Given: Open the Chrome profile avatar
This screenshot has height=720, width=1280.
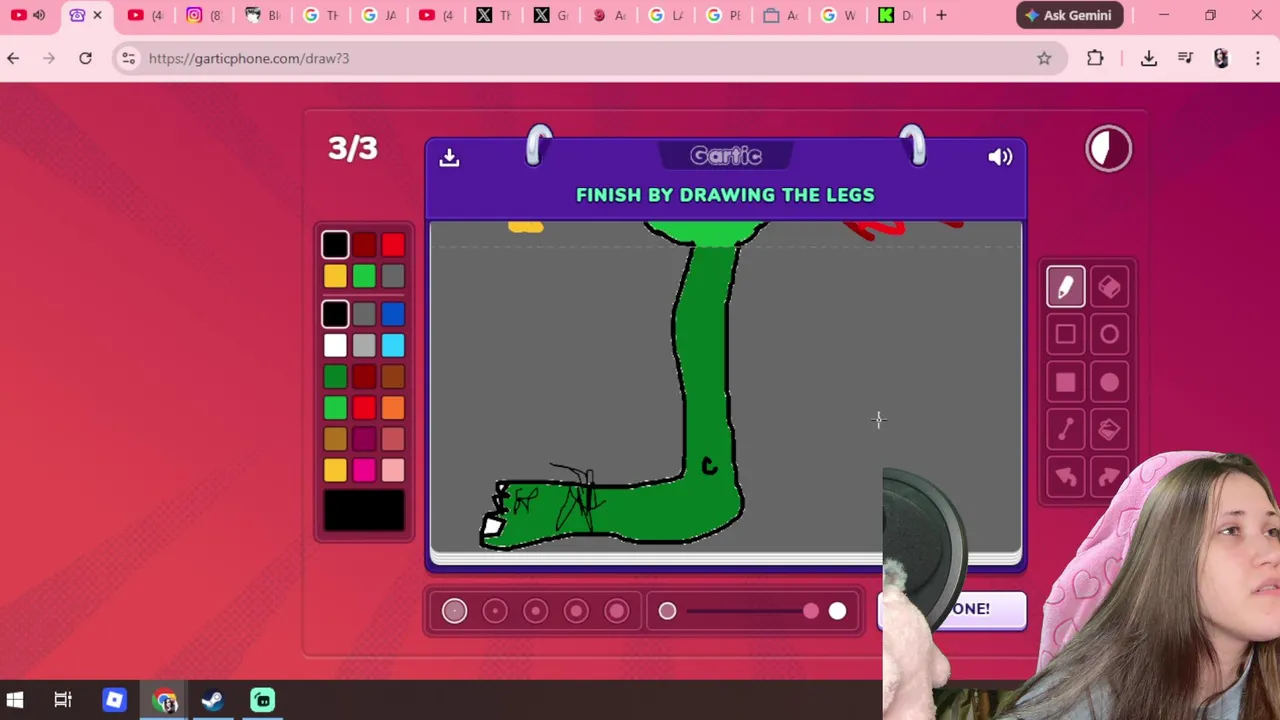Looking at the screenshot, I should click(1221, 58).
